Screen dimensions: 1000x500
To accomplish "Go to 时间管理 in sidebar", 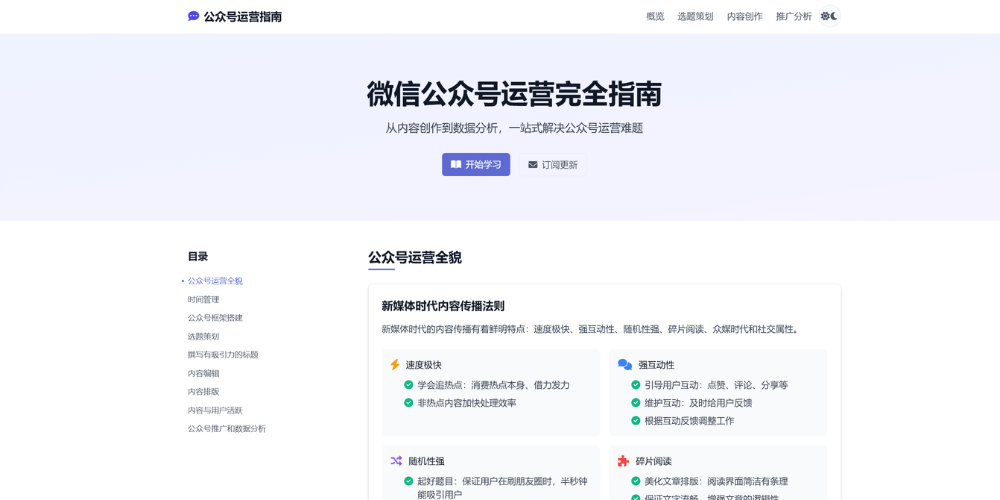I will pyautogui.click(x=203, y=299).
